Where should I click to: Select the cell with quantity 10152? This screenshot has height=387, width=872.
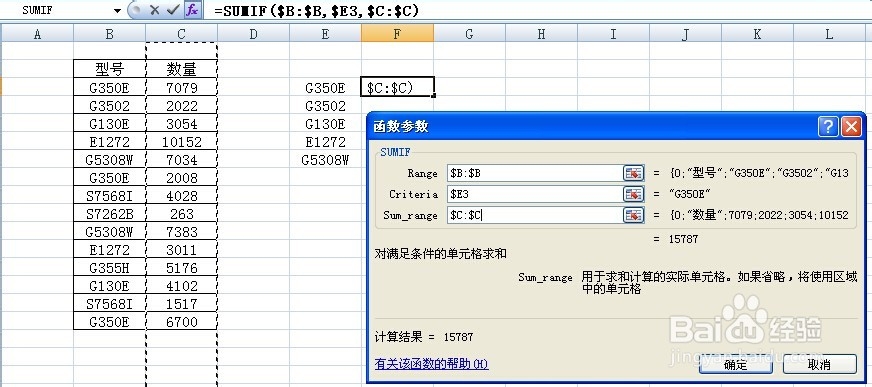click(x=181, y=142)
